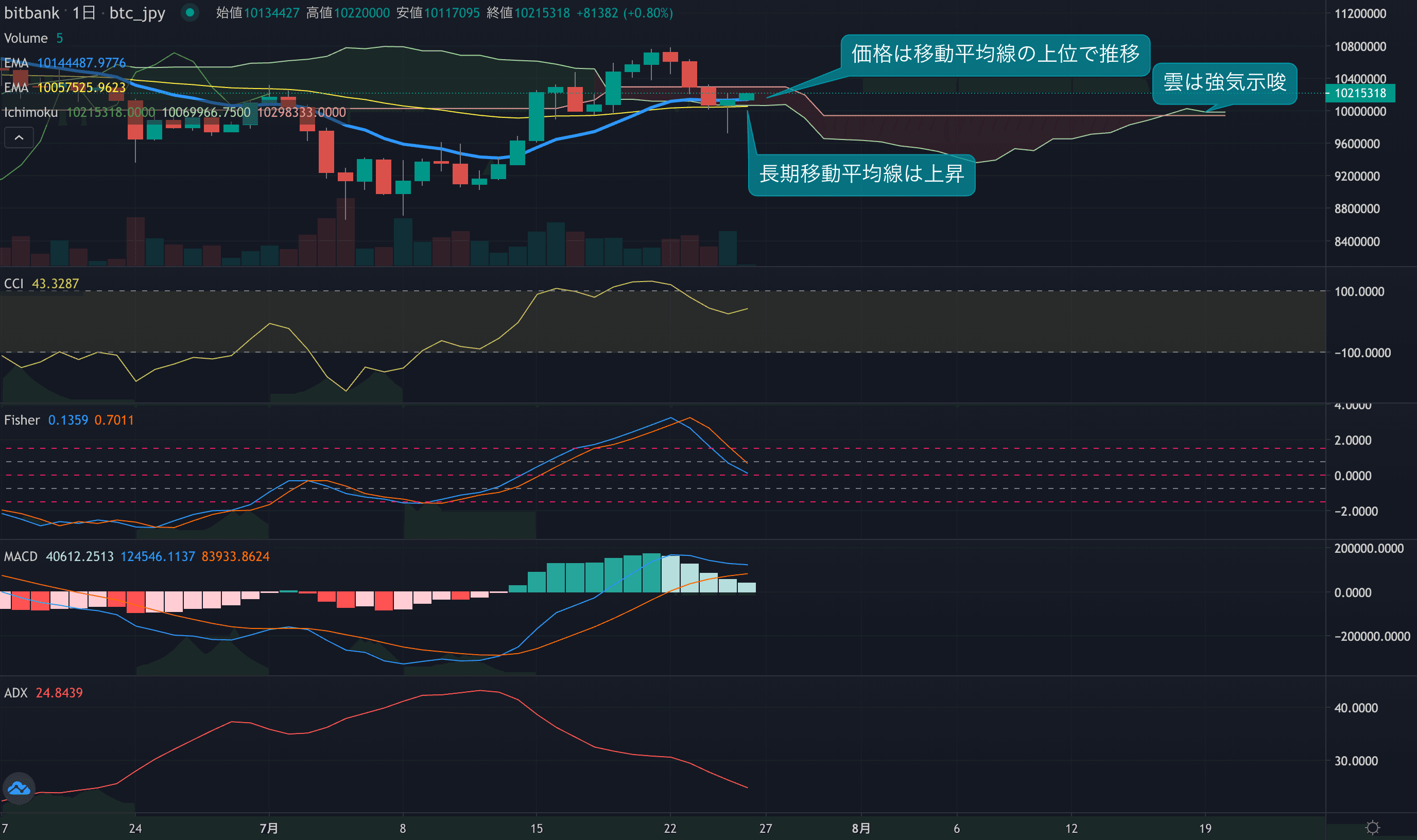Screen dimensions: 1417x840
Task: Click the current price tag 10215318
Action: (x=1360, y=93)
